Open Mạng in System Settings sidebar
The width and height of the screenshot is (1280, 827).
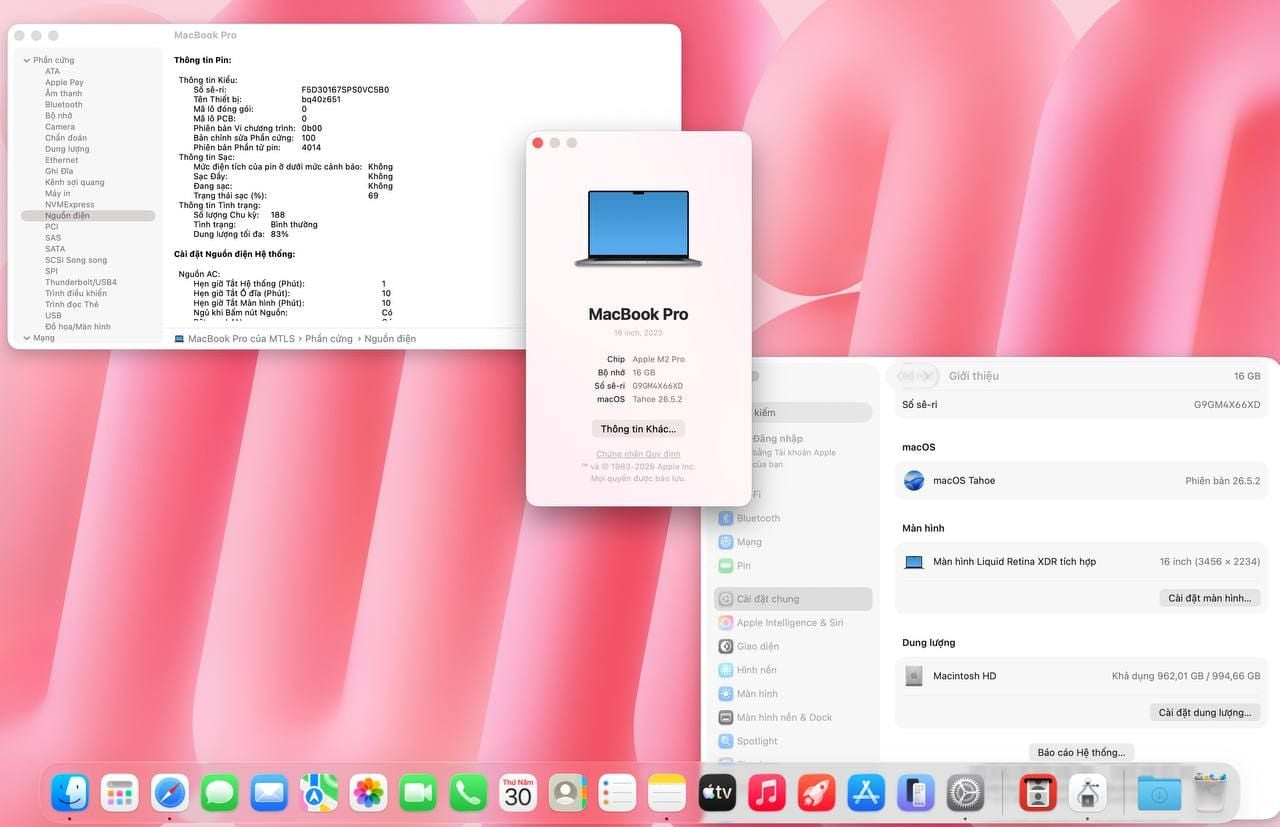click(793, 542)
